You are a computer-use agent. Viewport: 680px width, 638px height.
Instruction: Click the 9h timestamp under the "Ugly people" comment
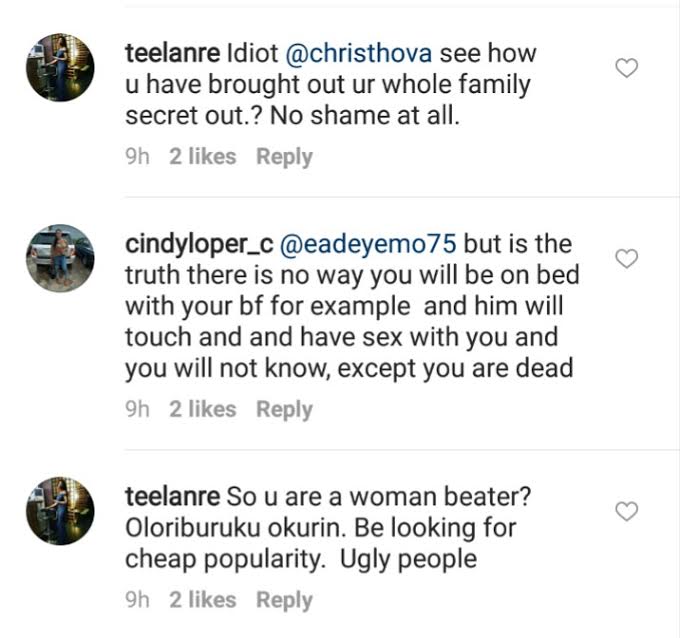tap(137, 600)
